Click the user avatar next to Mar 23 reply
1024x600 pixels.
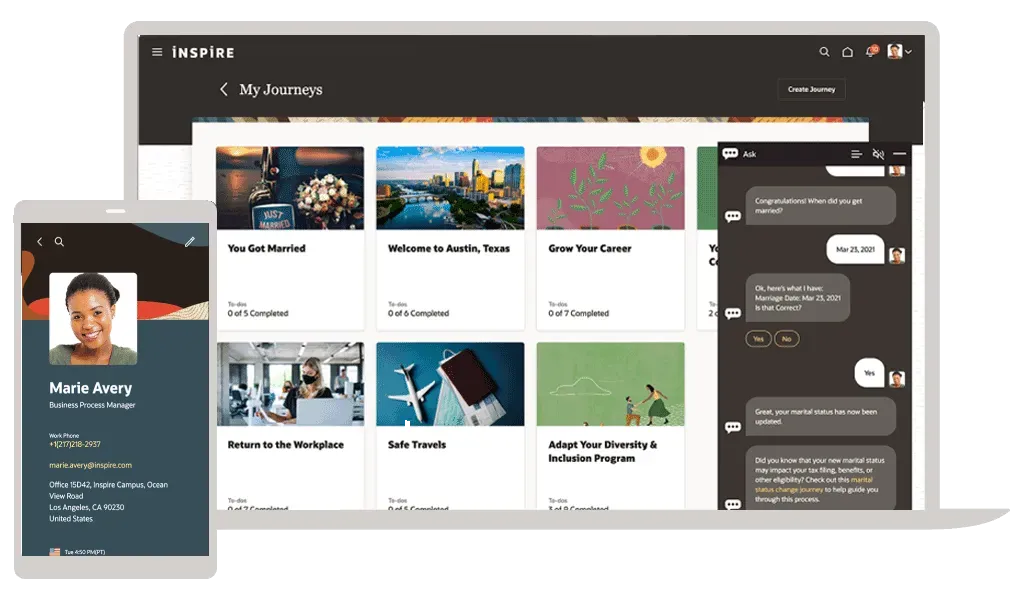pyautogui.click(x=897, y=255)
